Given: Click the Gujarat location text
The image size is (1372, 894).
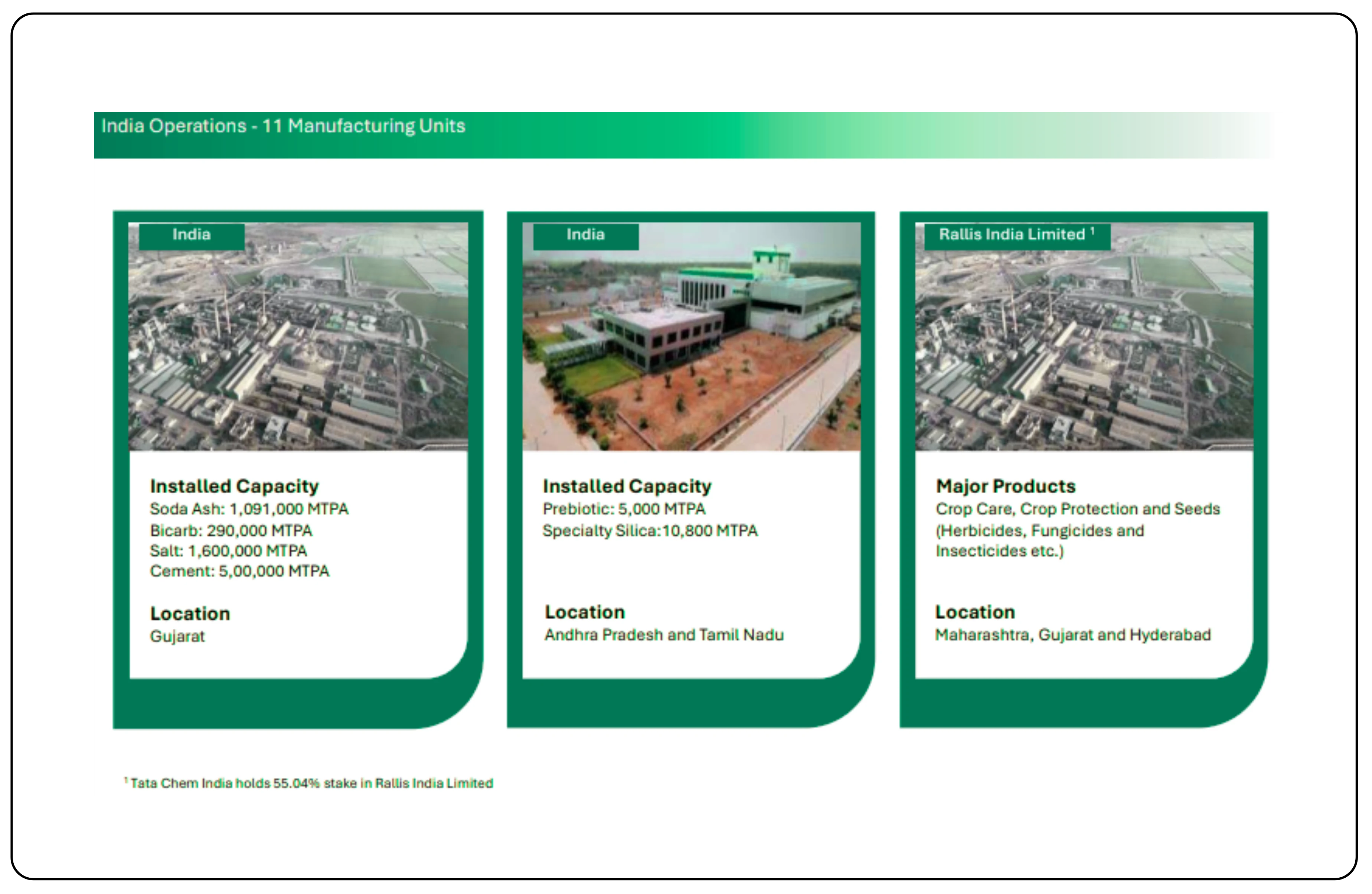Looking at the screenshot, I should (177, 636).
